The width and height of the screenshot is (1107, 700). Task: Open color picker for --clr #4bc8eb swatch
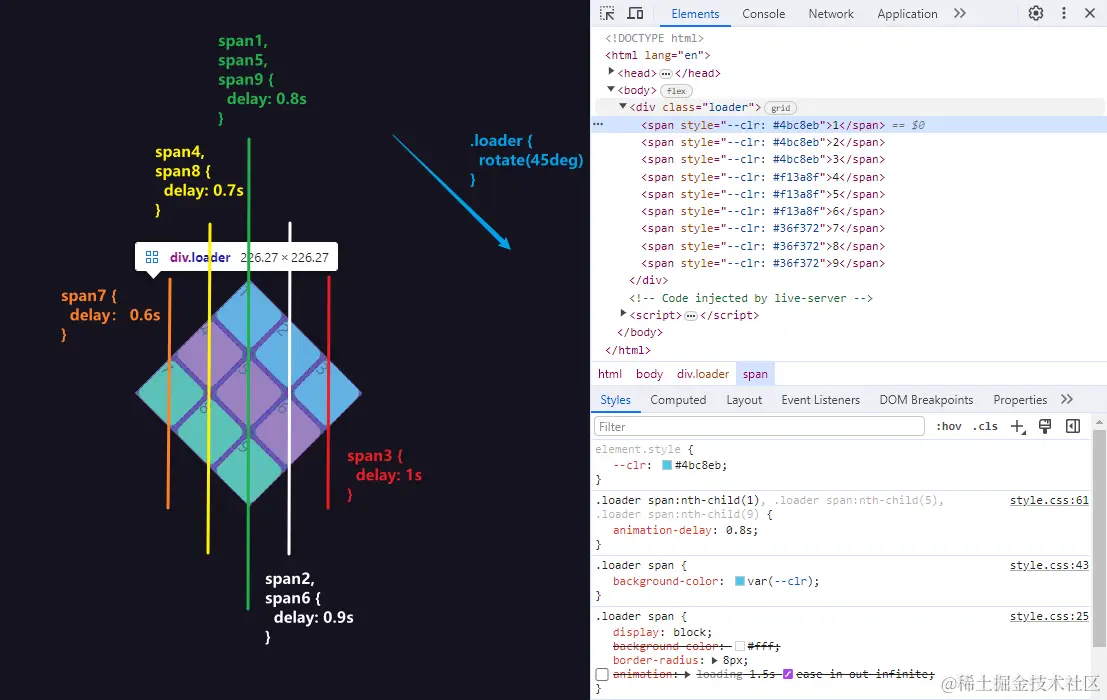(666, 465)
